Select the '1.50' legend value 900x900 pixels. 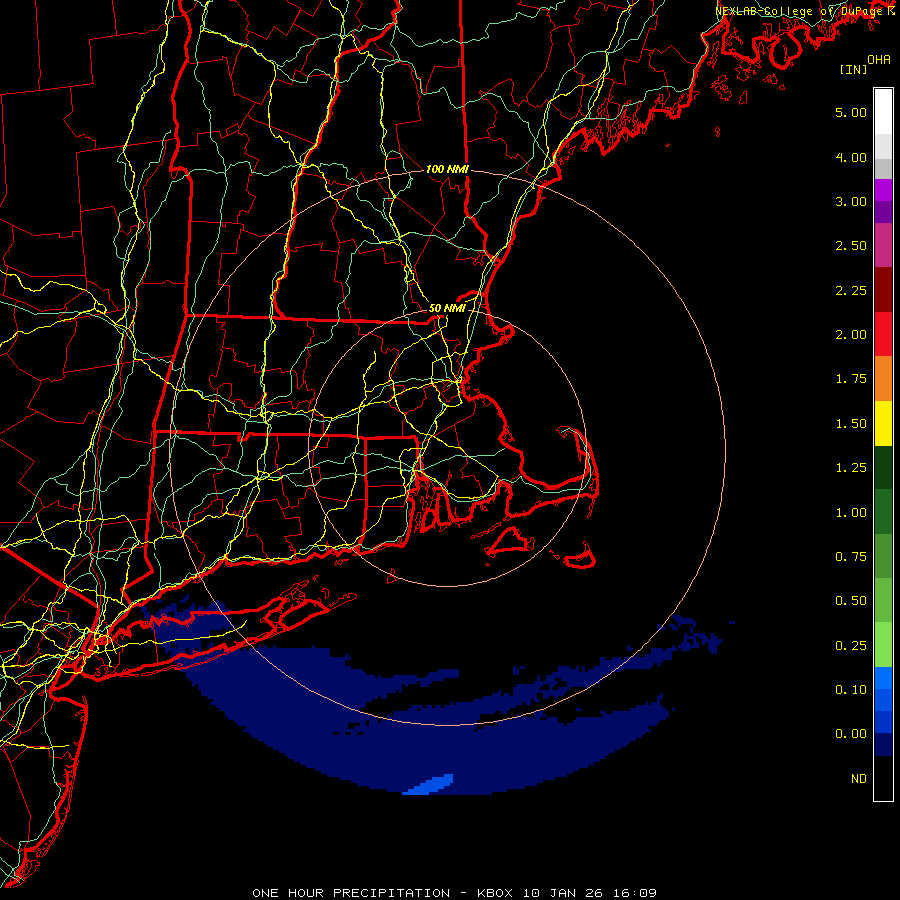pyautogui.click(x=851, y=424)
